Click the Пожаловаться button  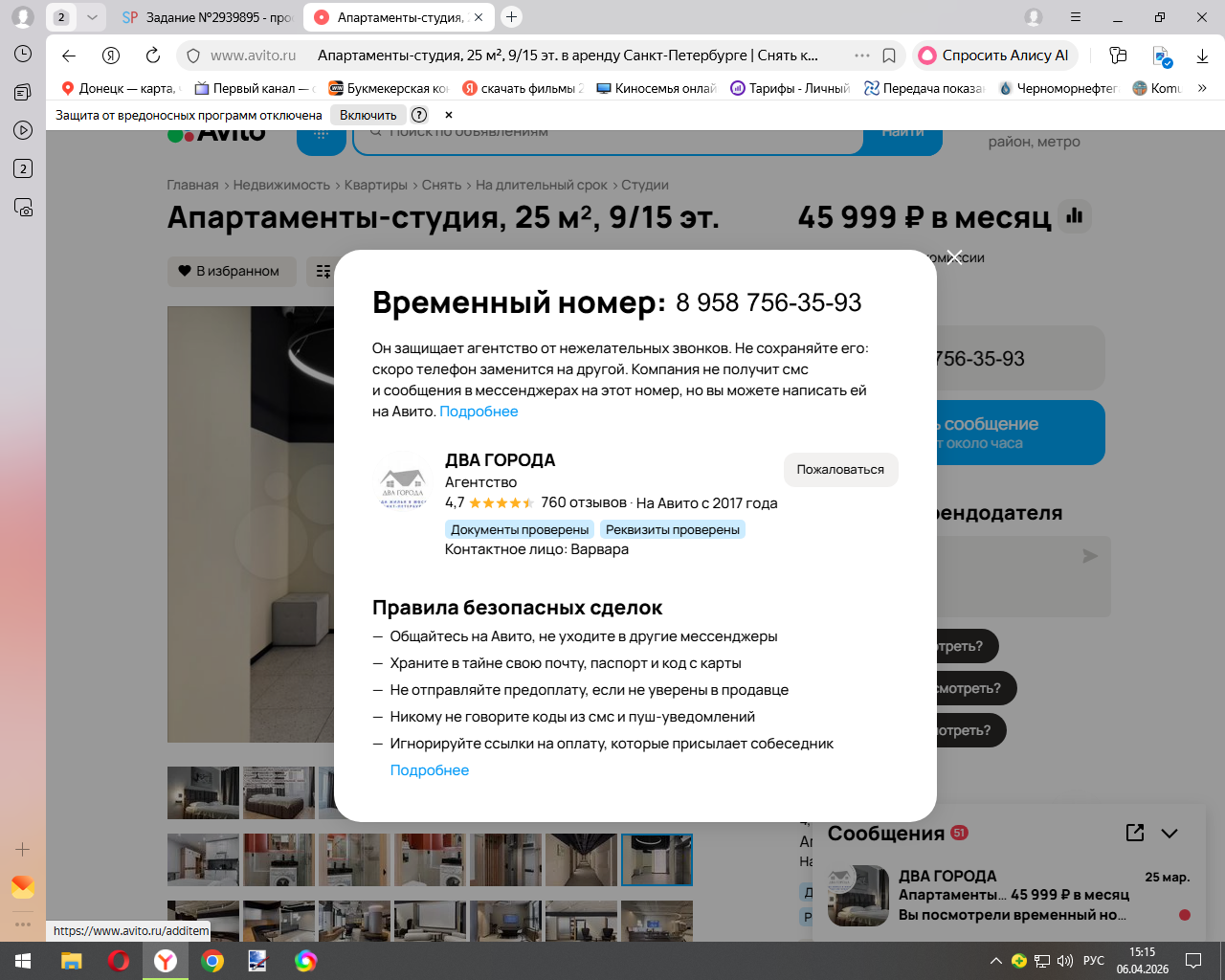(840, 470)
